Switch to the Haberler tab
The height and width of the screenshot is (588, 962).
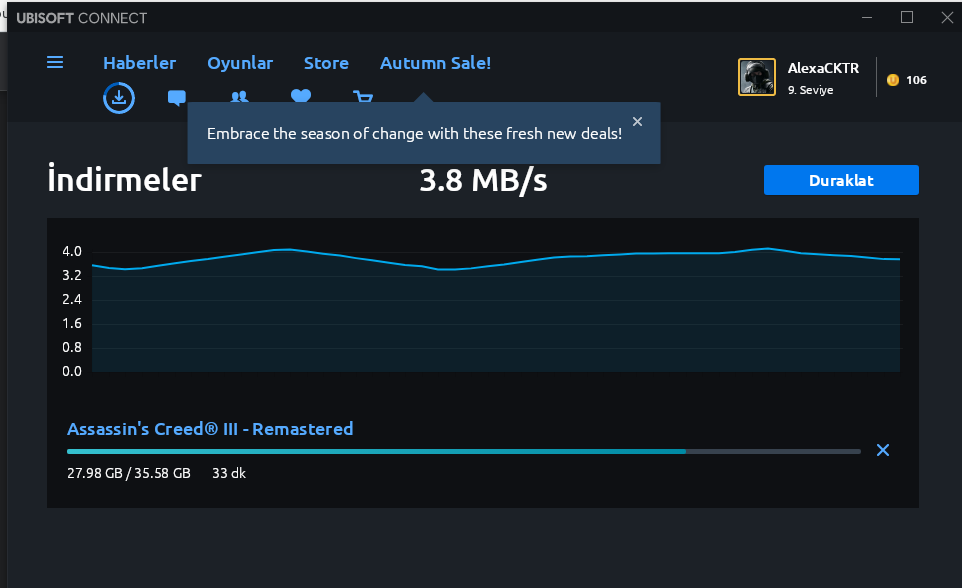click(x=139, y=63)
